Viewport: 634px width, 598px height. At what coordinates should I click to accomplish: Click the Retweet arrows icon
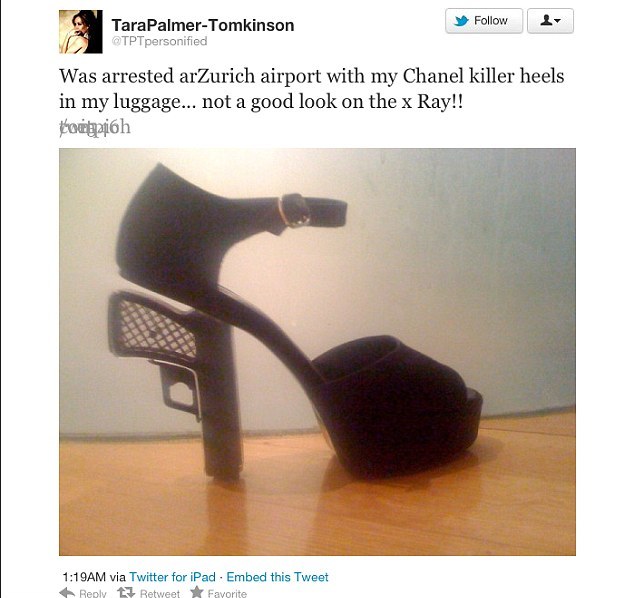[126, 593]
